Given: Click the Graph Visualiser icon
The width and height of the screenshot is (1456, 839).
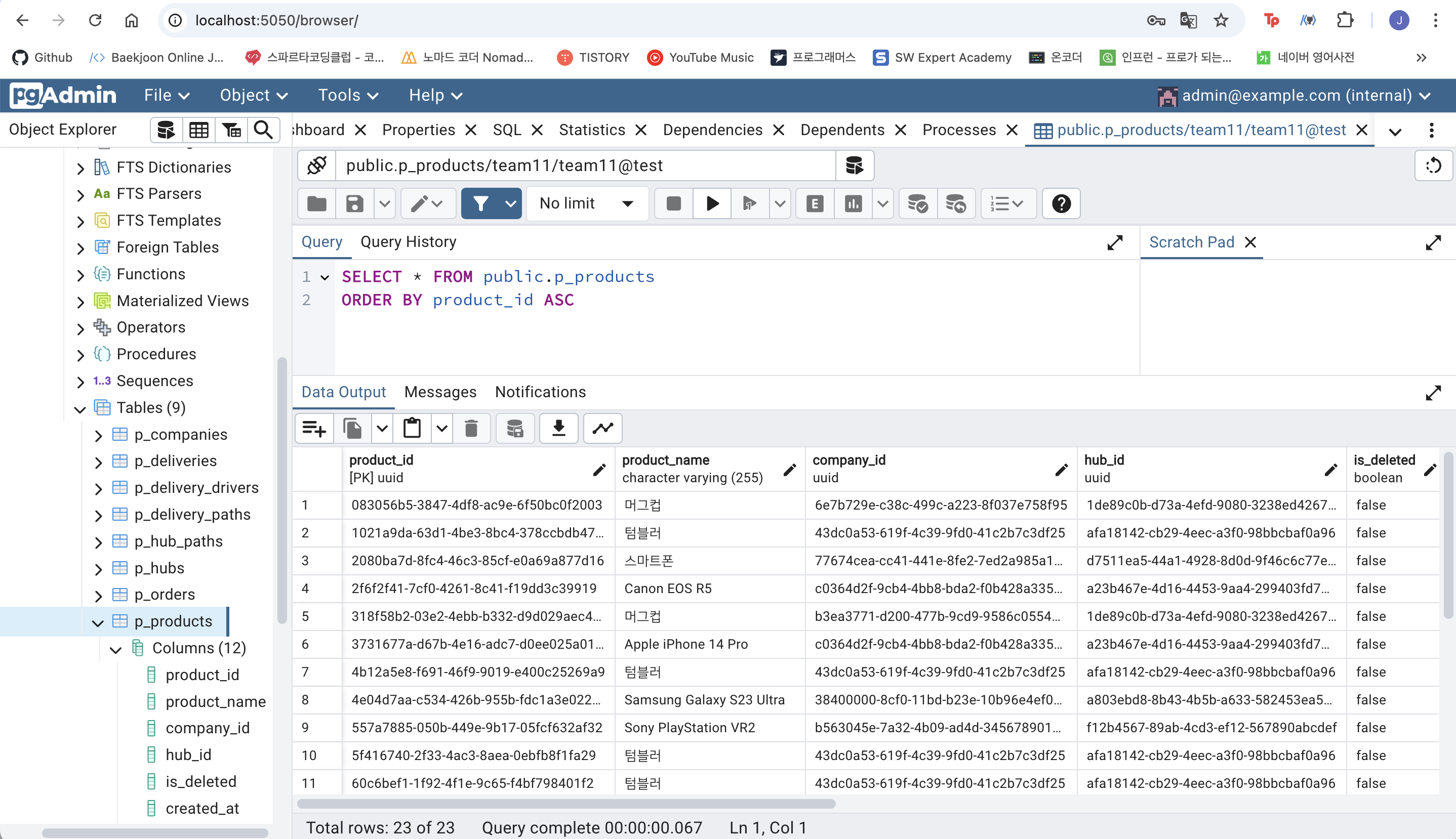Looking at the screenshot, I should point(602,428).
